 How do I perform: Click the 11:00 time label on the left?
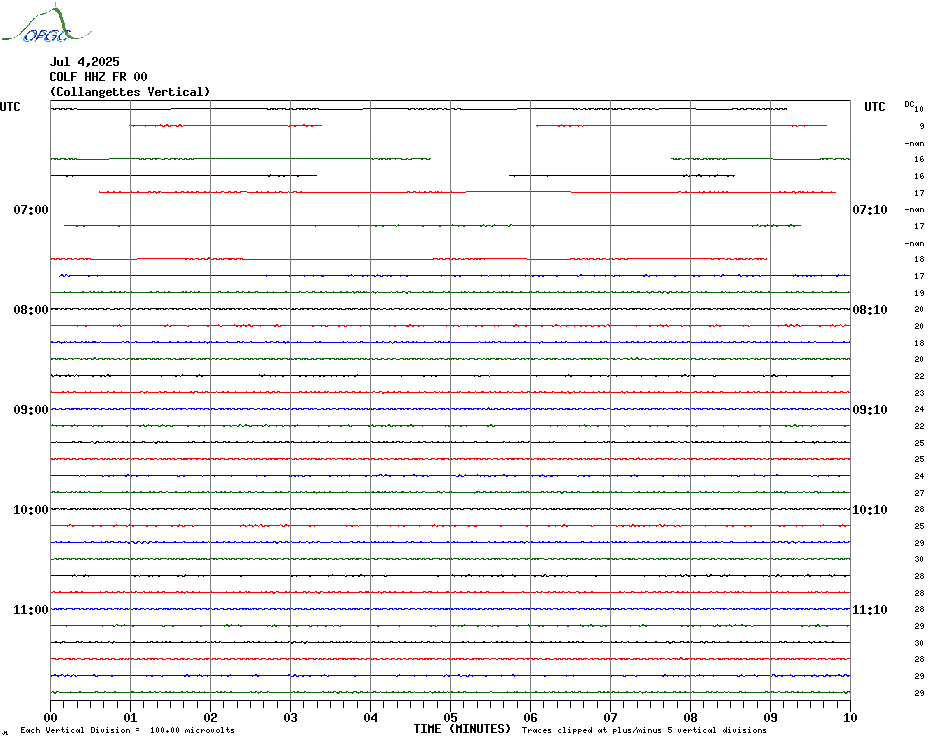pyautogui.click(x=31, y=610)
